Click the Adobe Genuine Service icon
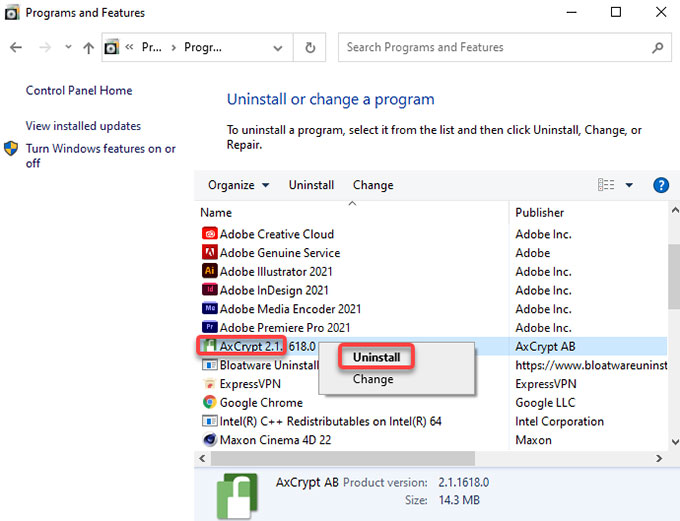Screen dimensions: 680x521 (x=209, y=252)
